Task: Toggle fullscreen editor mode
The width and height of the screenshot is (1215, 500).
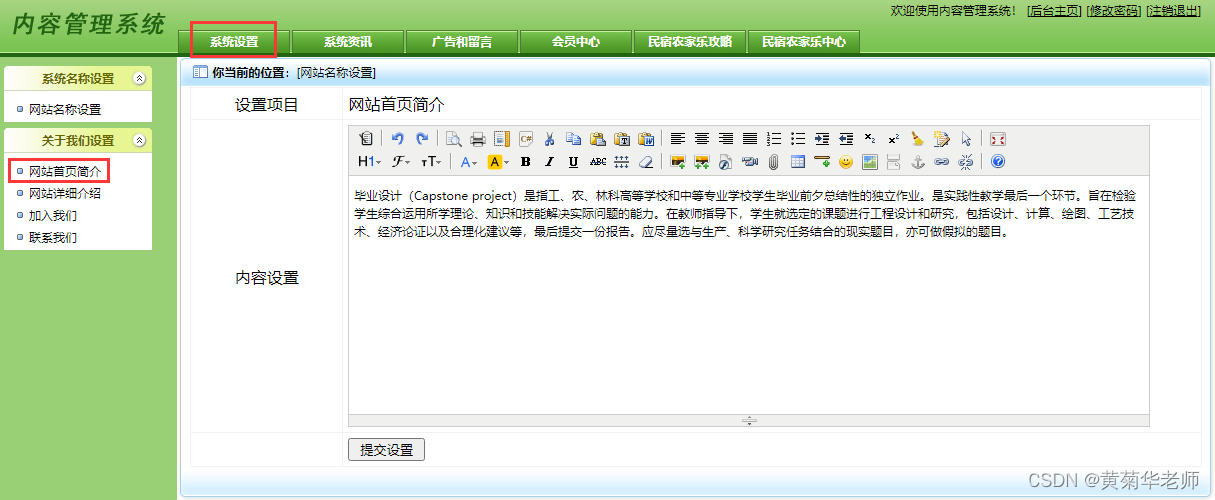Action: tap(997, 139)
